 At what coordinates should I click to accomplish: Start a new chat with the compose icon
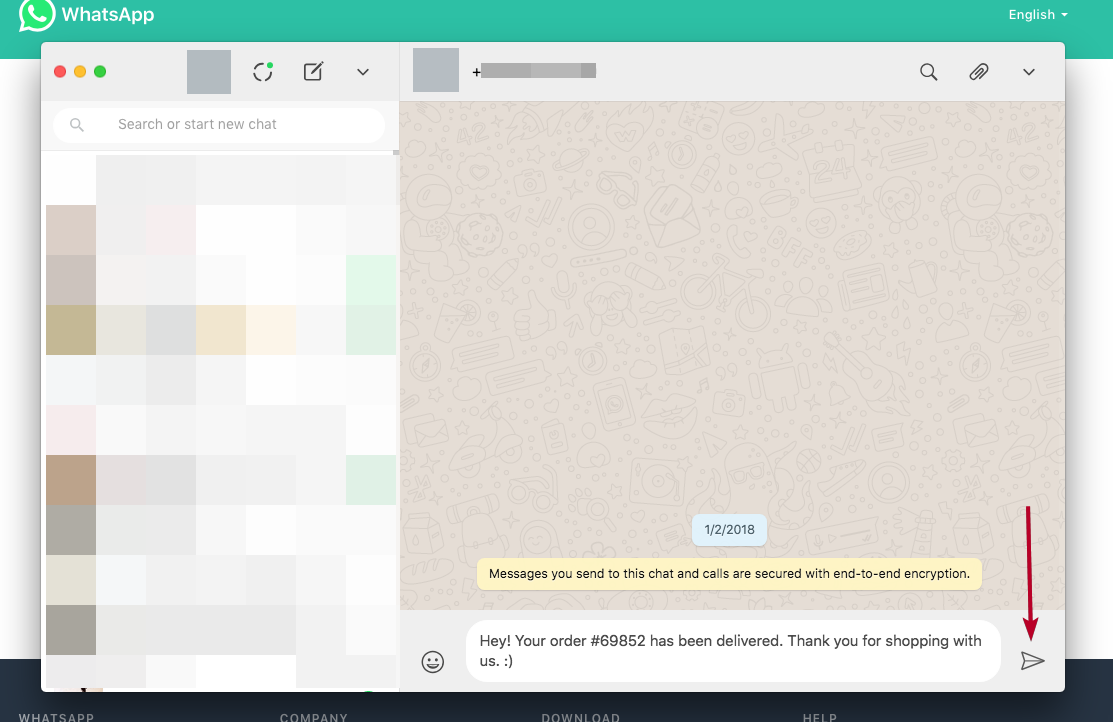click(x=313, y=72)
